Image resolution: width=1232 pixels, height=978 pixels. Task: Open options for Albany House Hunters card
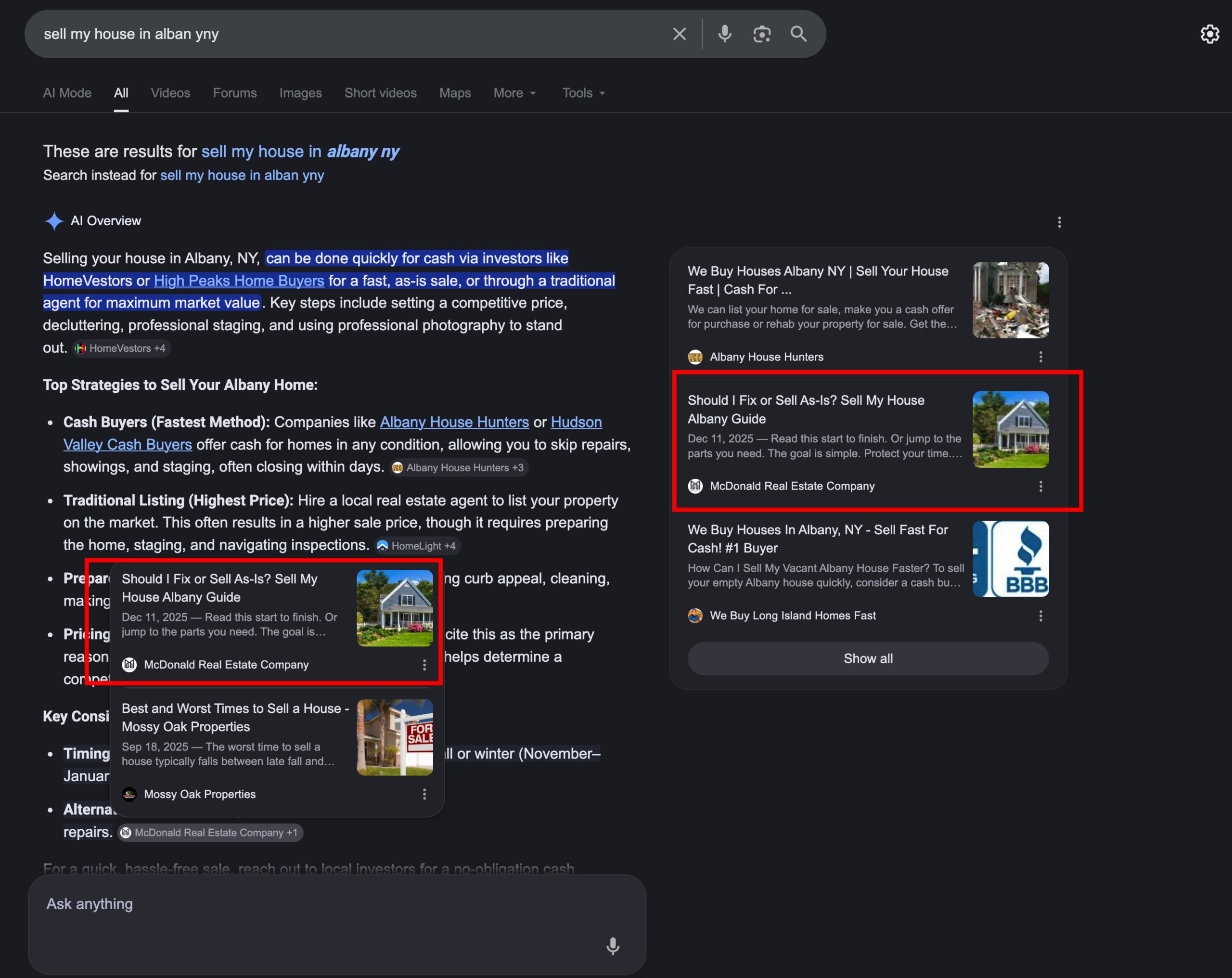[1040, 357]
